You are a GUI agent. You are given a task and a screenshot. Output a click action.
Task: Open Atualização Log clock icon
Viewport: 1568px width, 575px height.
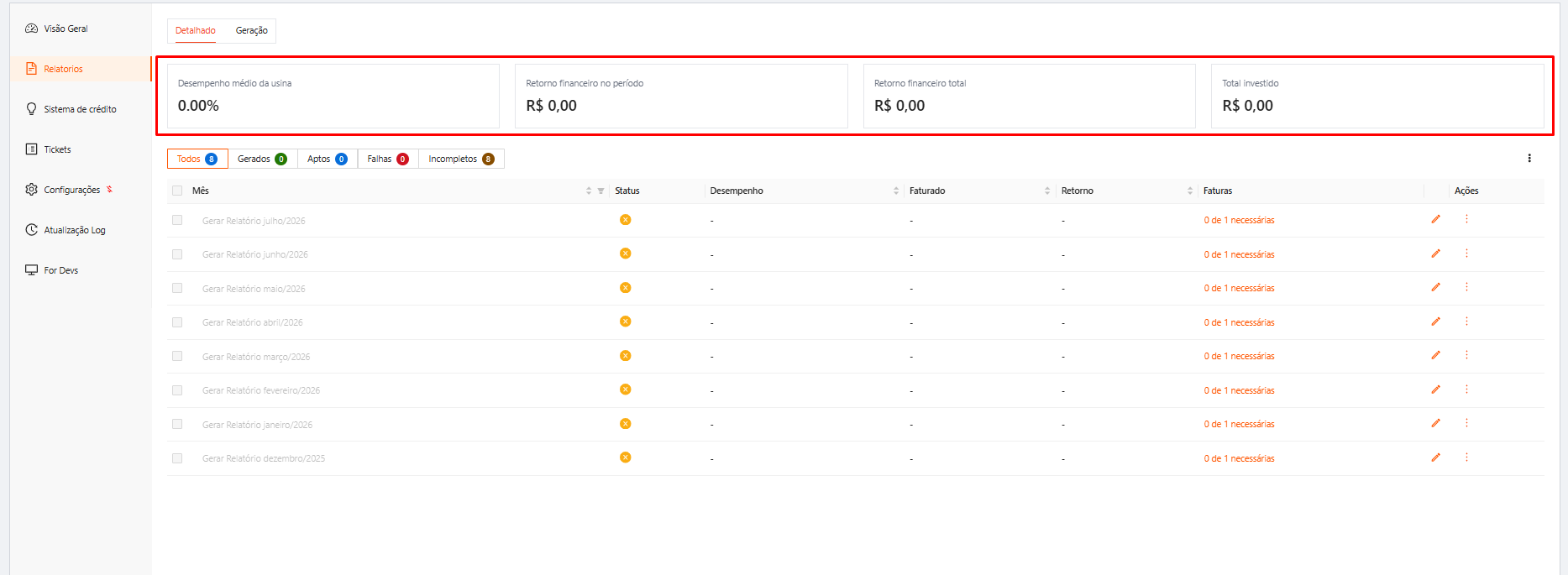coord(31,230)
